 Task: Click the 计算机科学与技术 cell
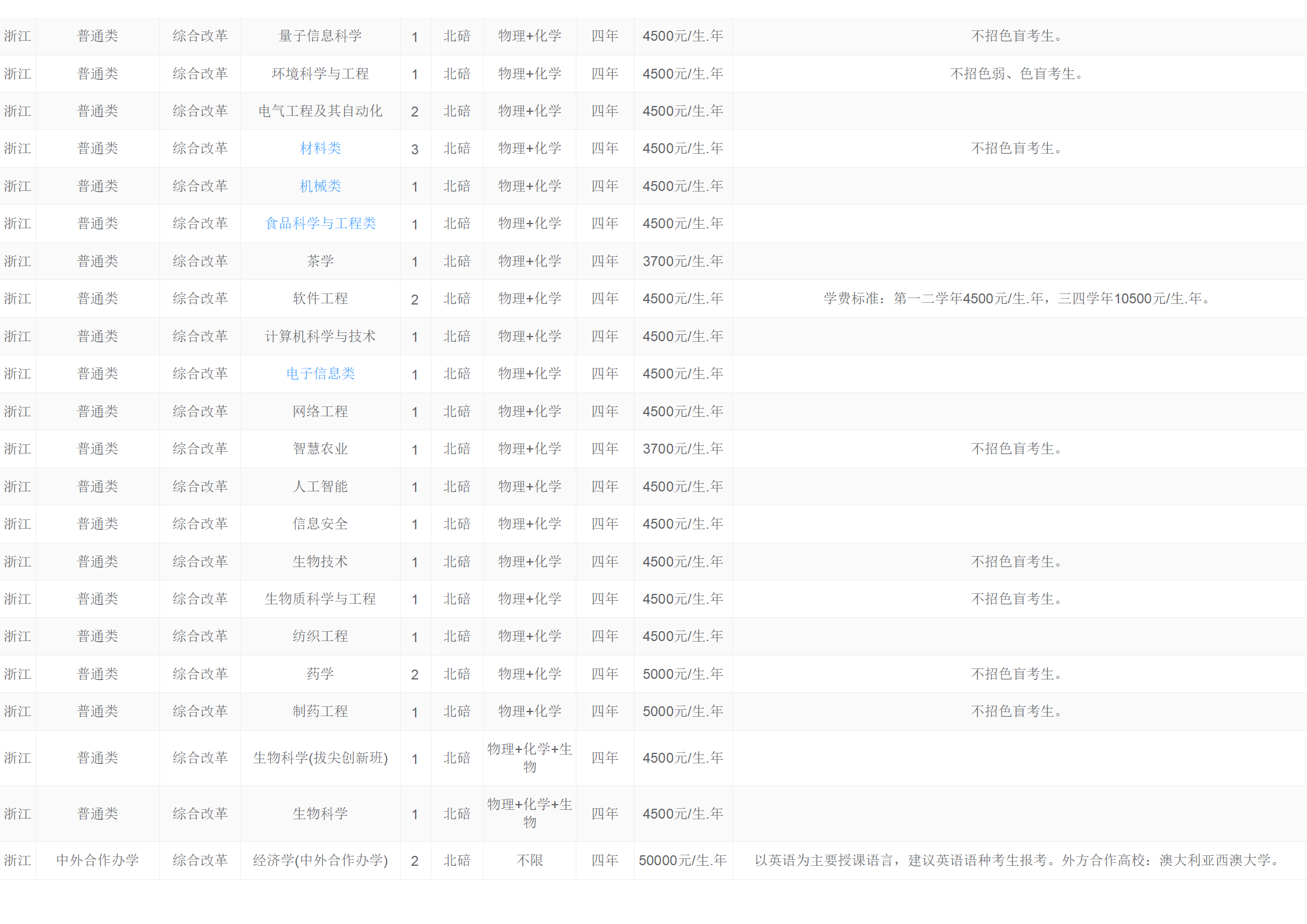pyautogui.click(x=320, y=337)
